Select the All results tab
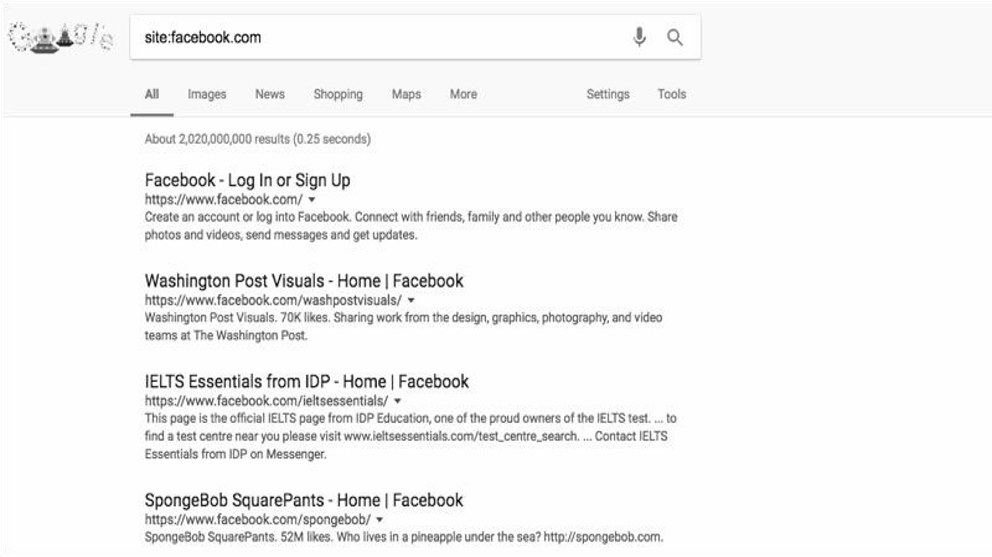Viewport: 992px width, 557px height. tap(152, 94)
